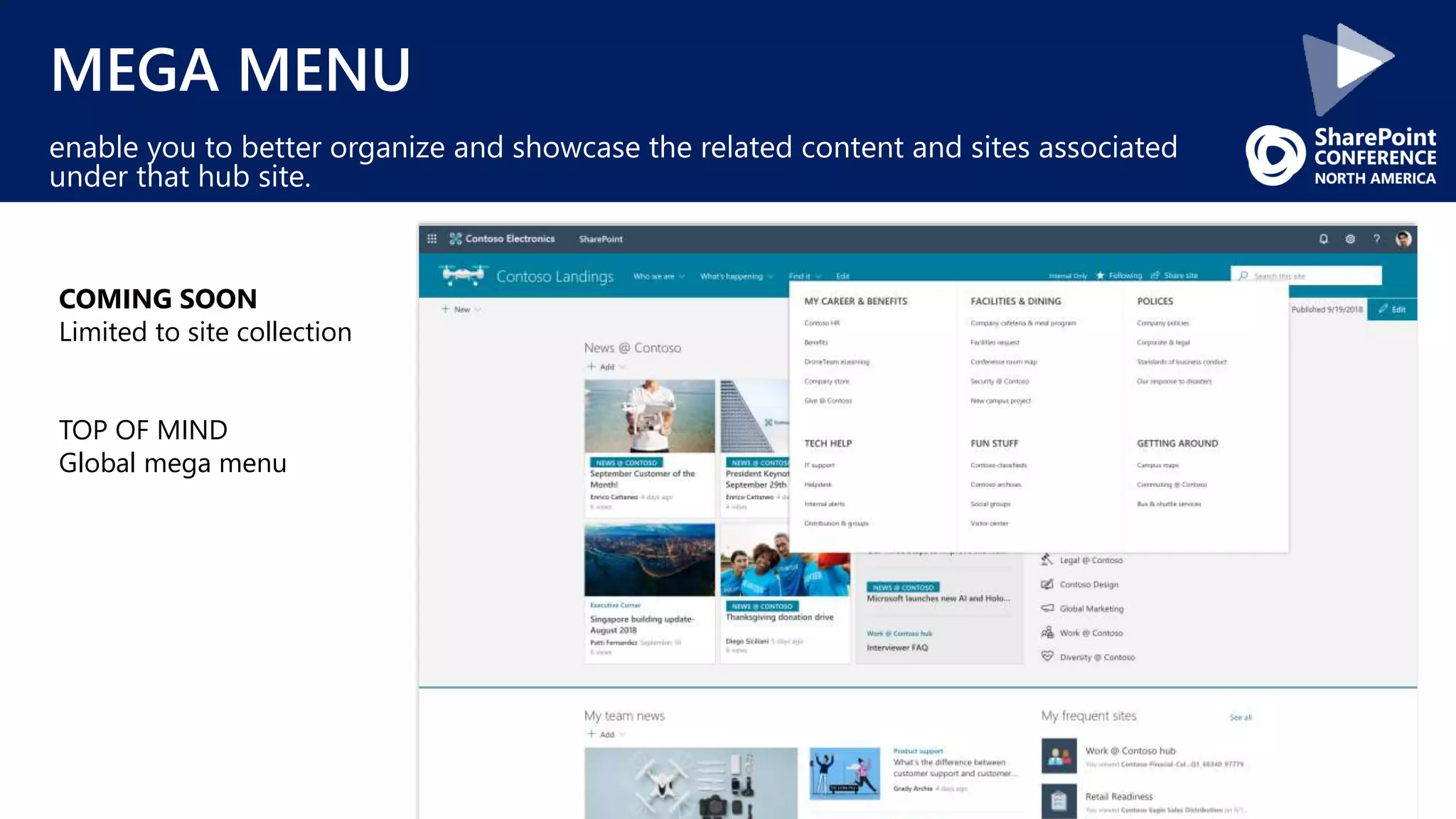Open the settings gear icon
Viewport: 1456px width, 819px height.
(1350, 239)
